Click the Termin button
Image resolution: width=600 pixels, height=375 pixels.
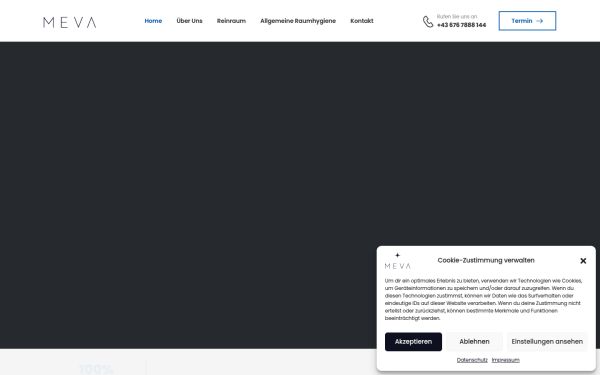(527, 21)
